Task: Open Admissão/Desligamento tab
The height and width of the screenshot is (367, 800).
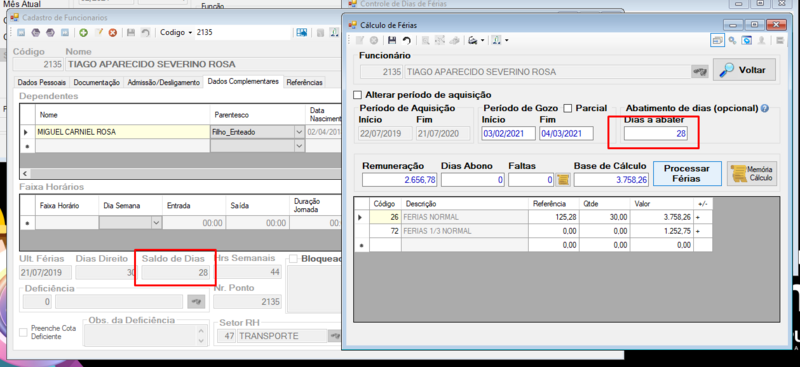Action: click(x=163, y=82)
